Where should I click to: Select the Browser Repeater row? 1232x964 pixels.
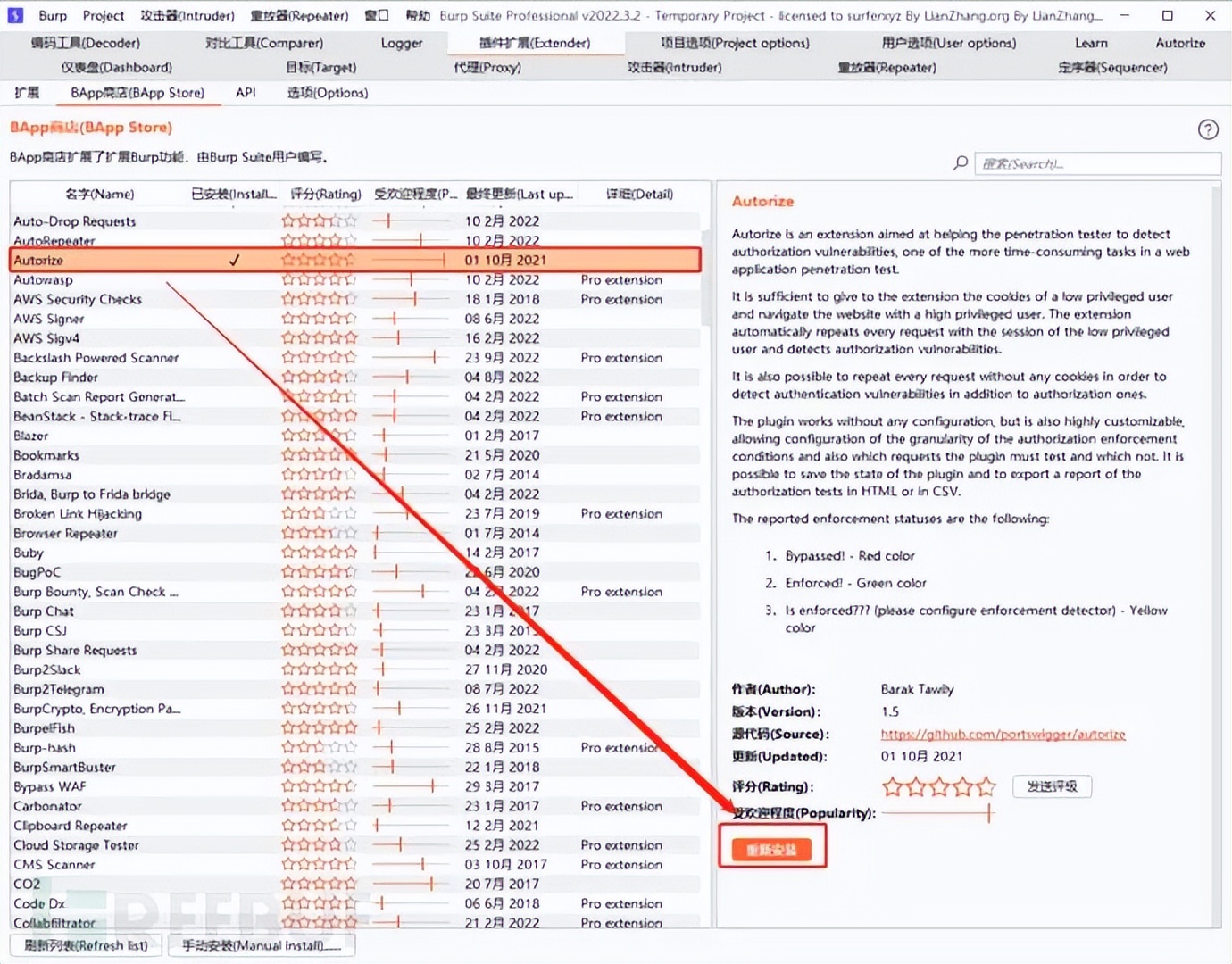[x=355, y=533]
